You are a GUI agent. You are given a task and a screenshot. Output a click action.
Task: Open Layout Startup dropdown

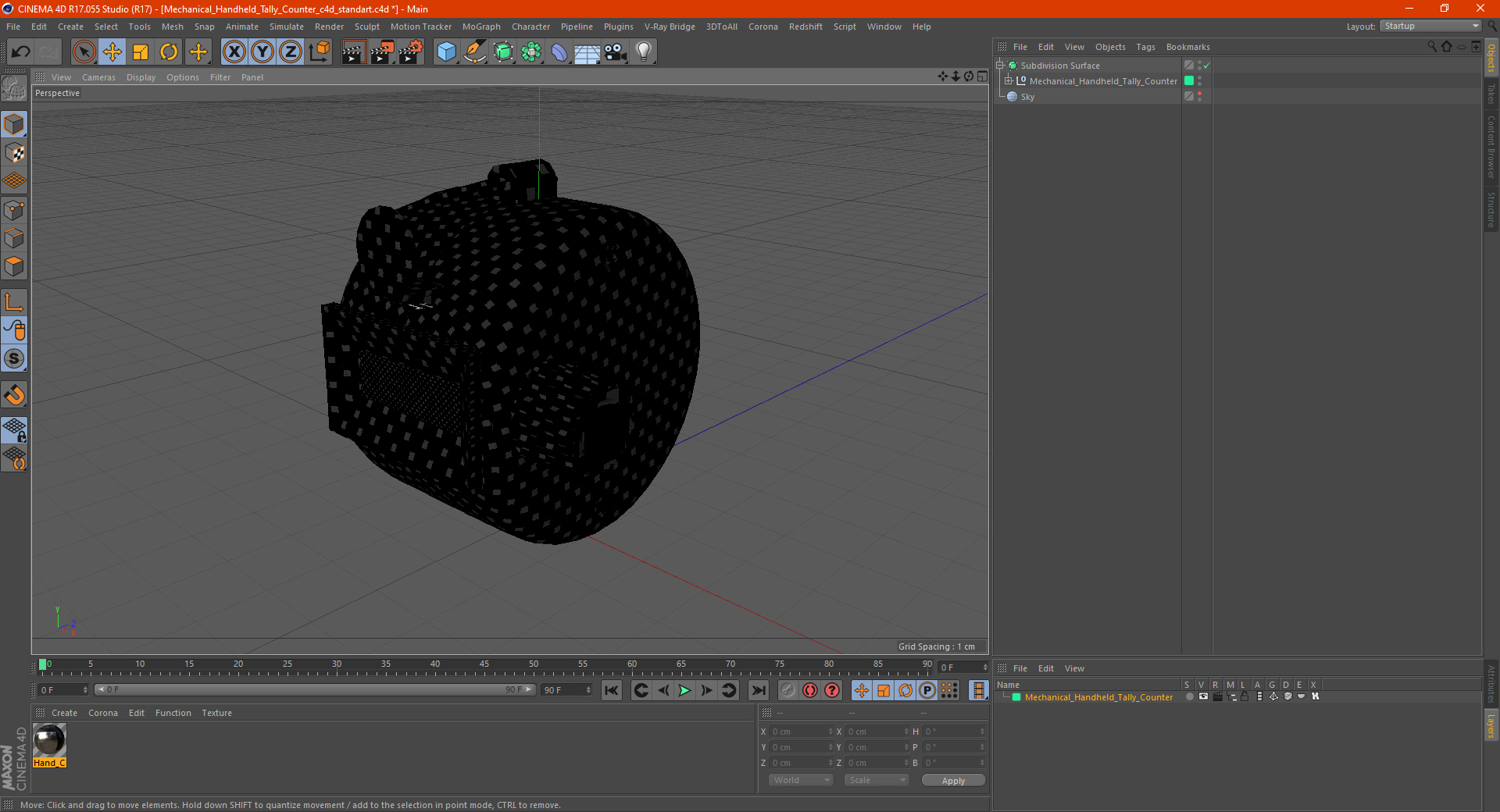1431,26
